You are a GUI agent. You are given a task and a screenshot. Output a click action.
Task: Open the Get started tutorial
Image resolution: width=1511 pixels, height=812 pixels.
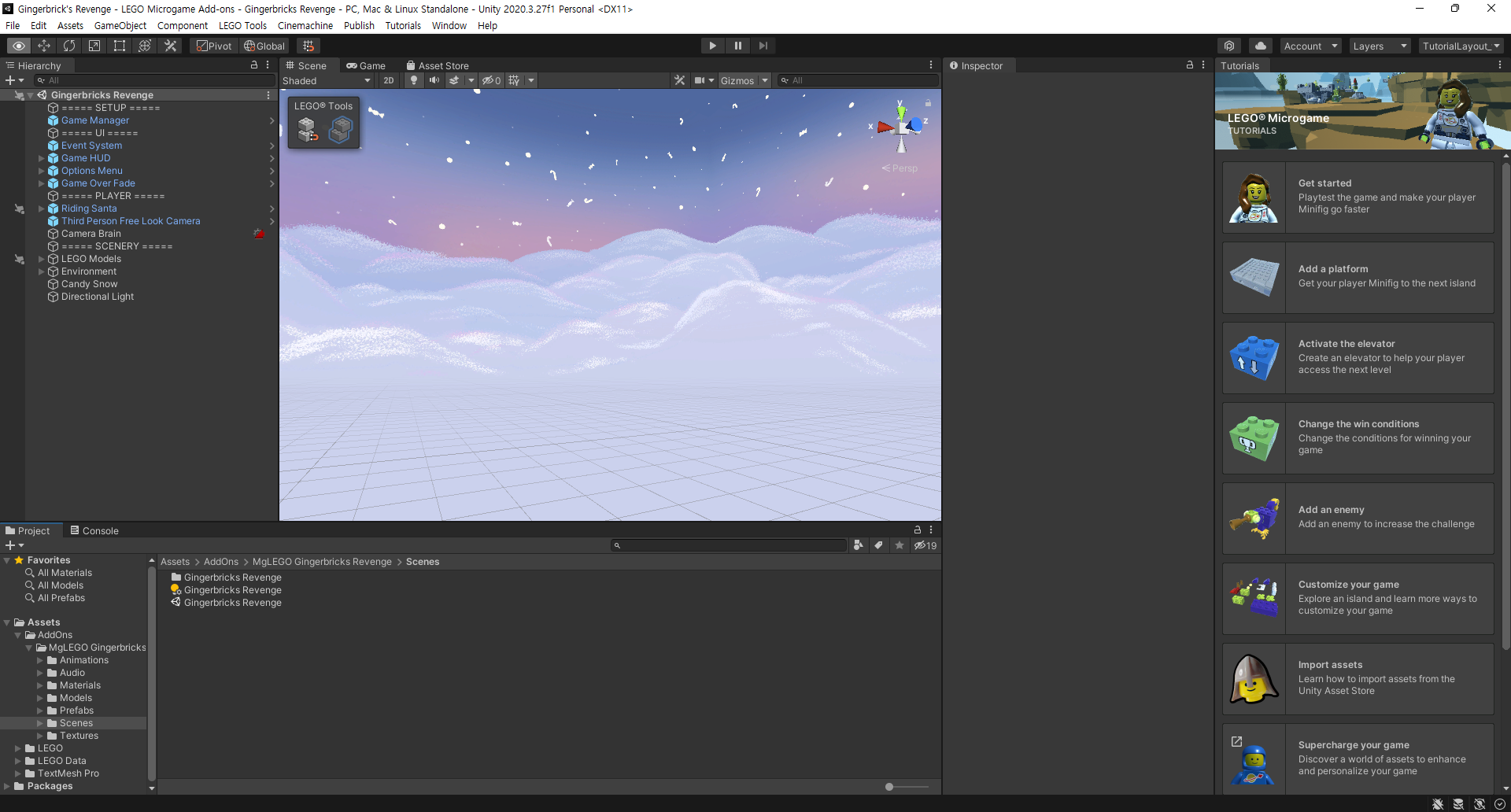[1358, 197]
